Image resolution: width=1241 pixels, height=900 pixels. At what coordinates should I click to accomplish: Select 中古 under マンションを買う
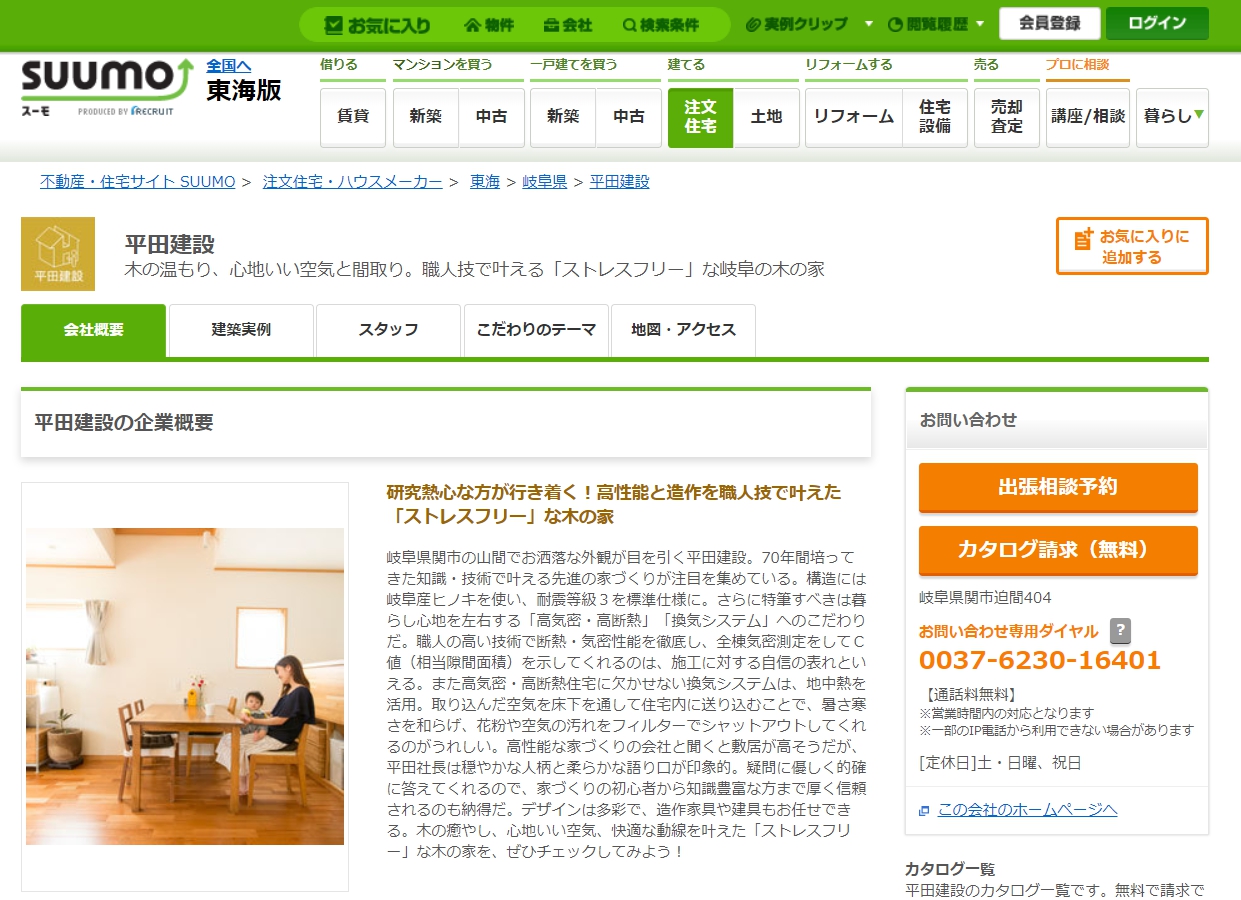click(x=491, y=117)
